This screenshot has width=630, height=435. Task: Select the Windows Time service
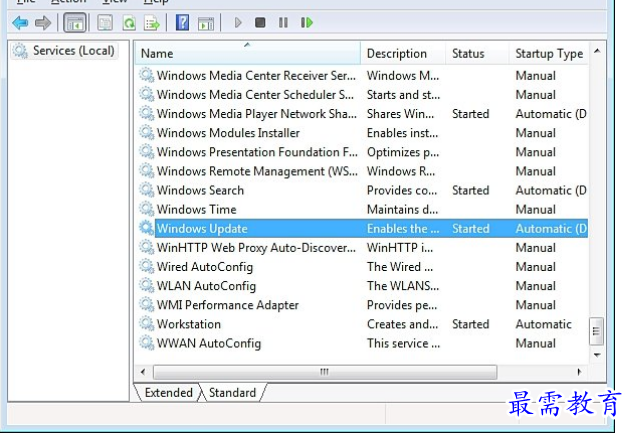pyautogui.click(x=363, y=209)
